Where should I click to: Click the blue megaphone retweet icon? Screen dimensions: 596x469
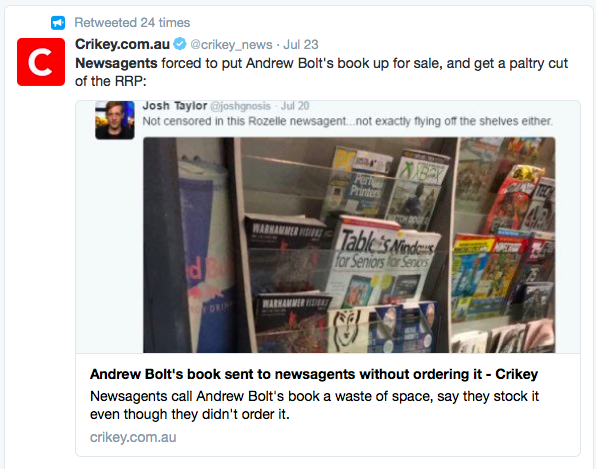[58, 23]
